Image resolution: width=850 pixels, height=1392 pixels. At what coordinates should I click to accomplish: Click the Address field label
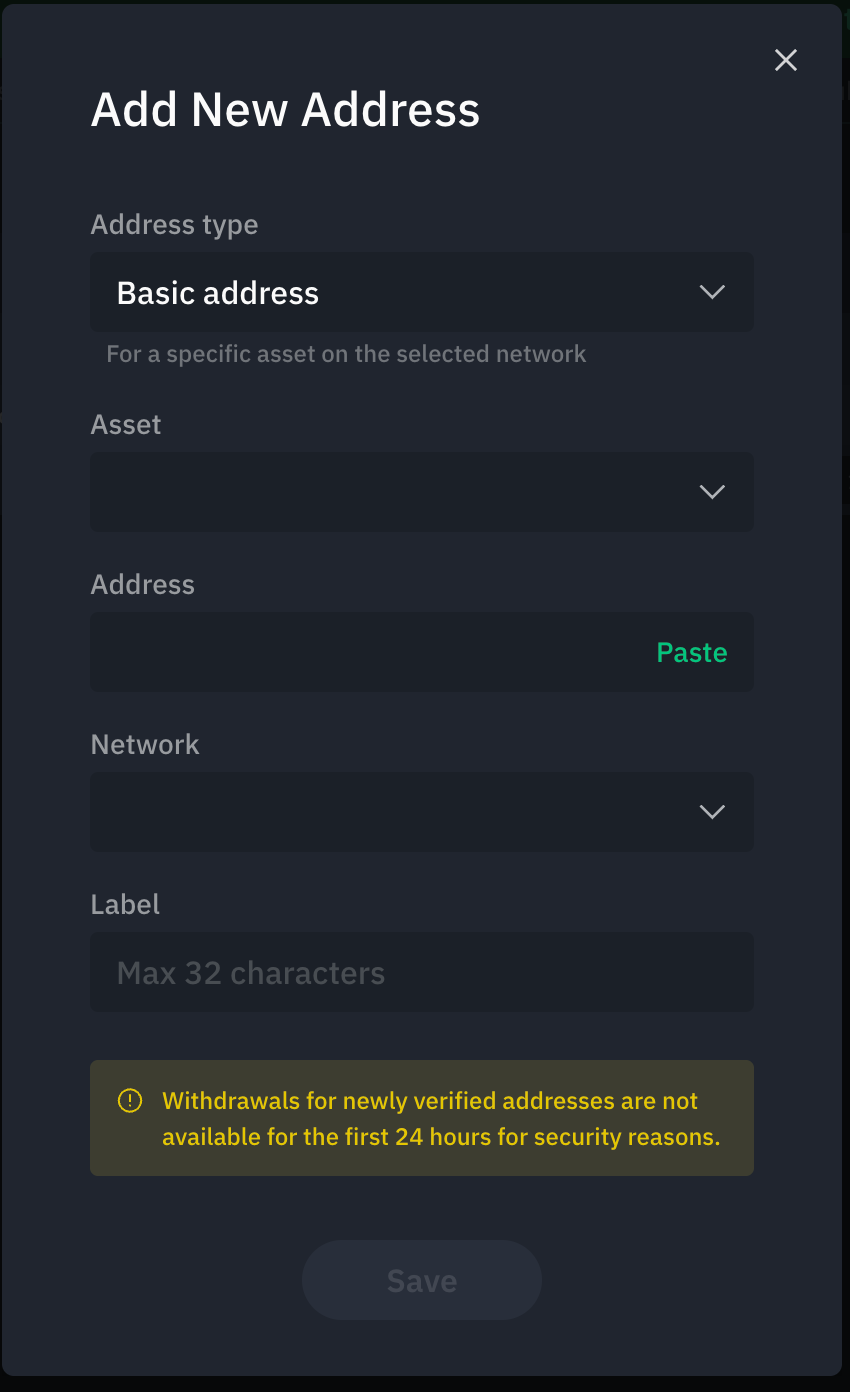click(143, 584)
